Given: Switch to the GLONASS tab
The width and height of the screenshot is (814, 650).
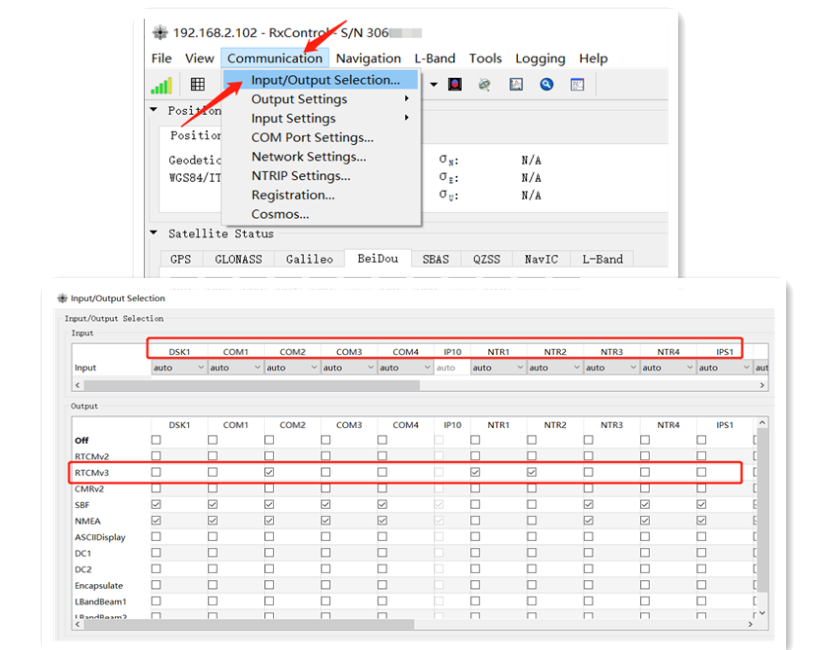Looking at the screenshot, I should [238, 259].
